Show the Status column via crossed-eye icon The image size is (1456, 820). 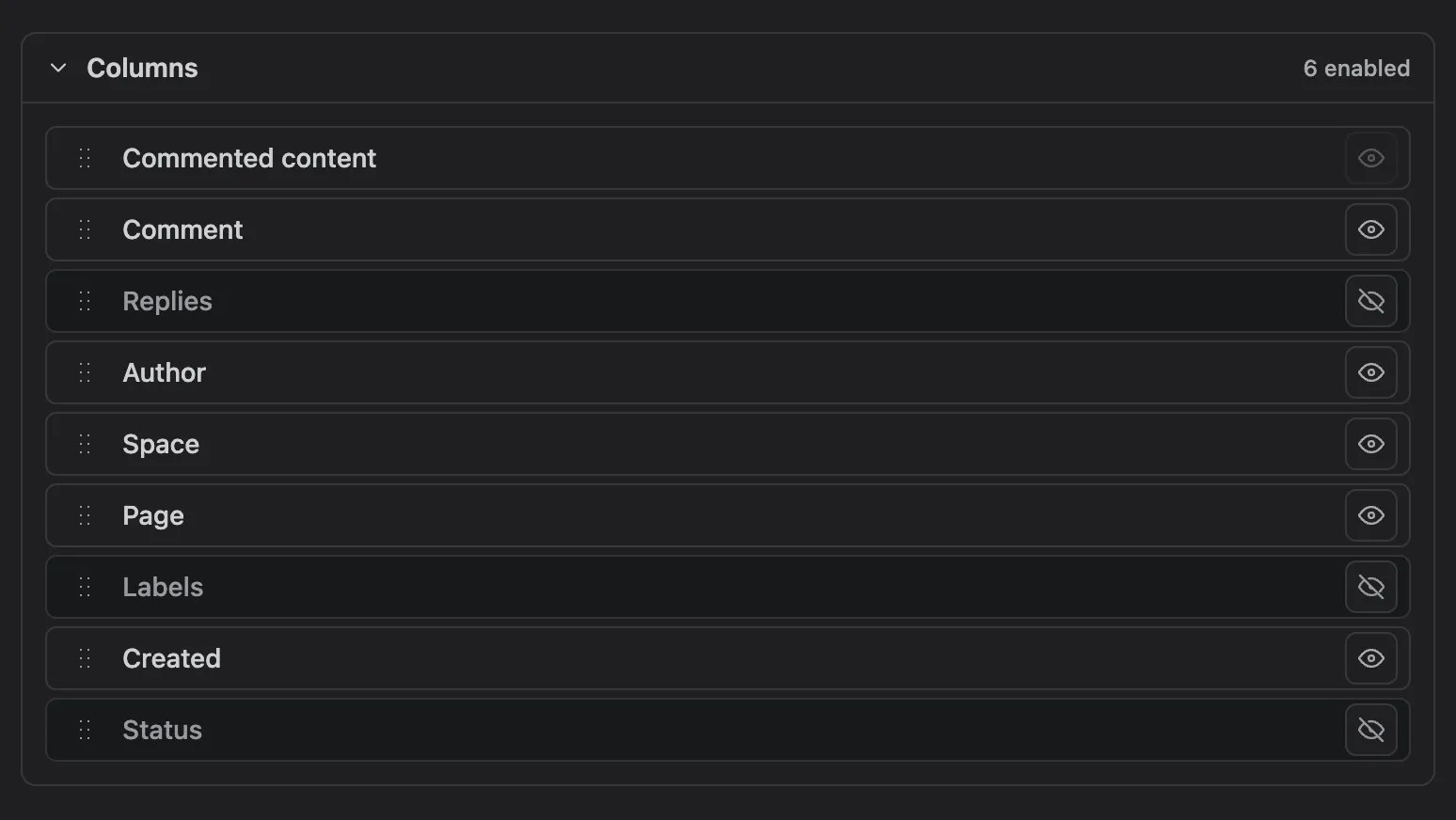click(x=1370, y=730)
